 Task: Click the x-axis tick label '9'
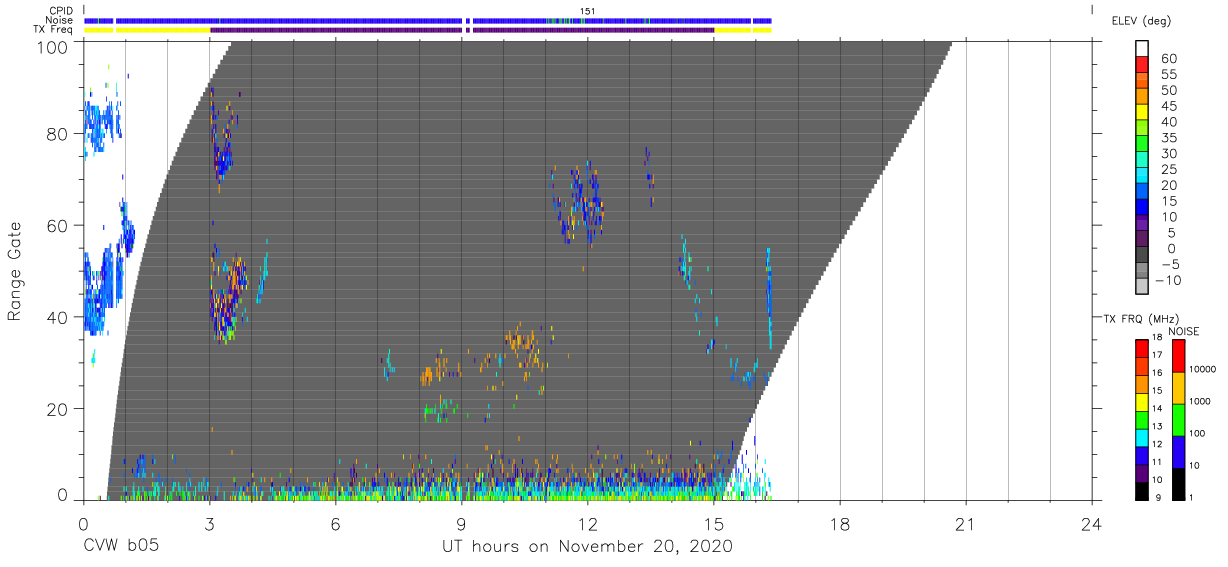click(x=461, y=523)
